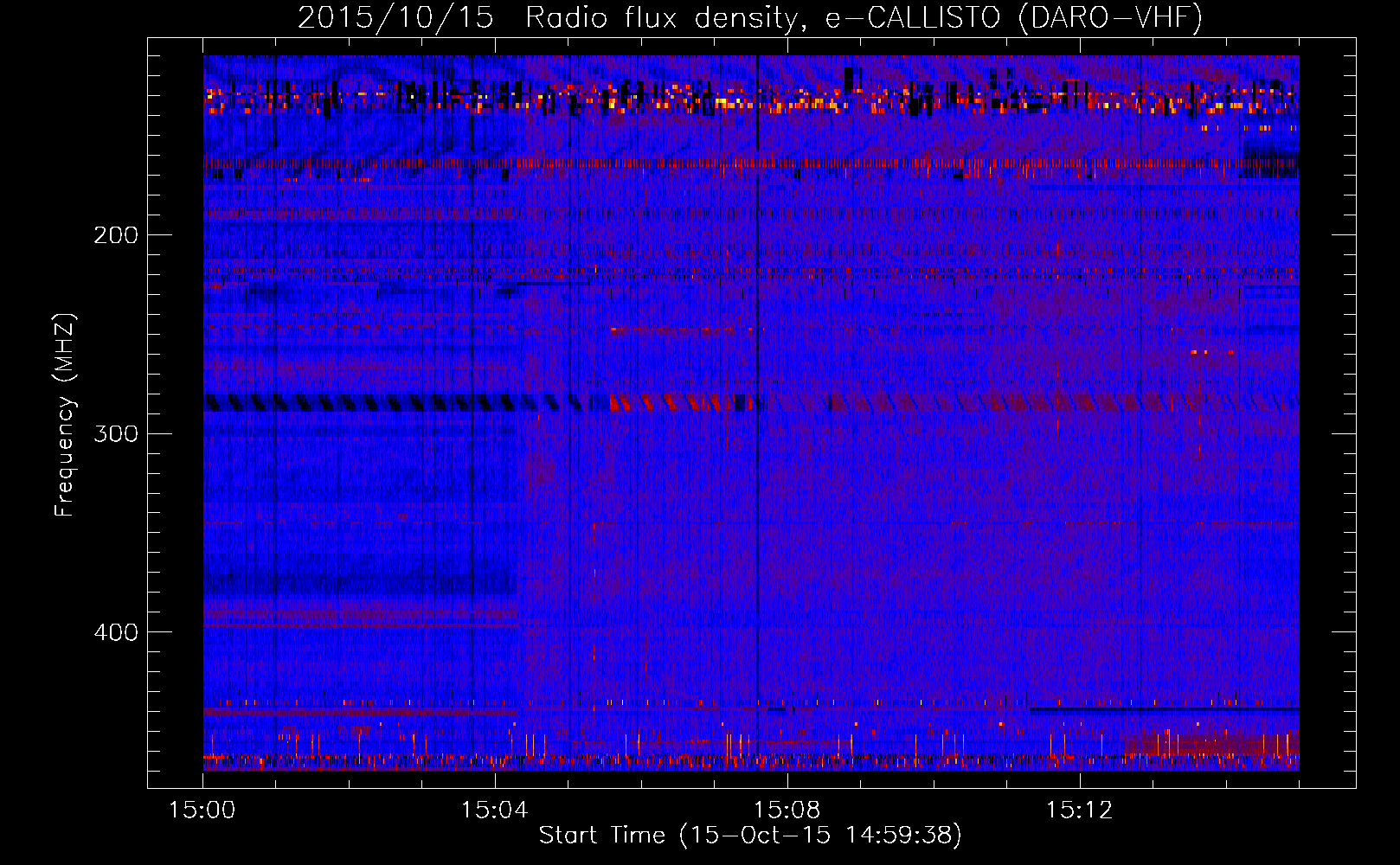This screenshot has height=865, width=1400.
Task: Click the plot title "Radio flux density, e-CALLISTO (DARO-VHF)"
Action: click(864, 18)
